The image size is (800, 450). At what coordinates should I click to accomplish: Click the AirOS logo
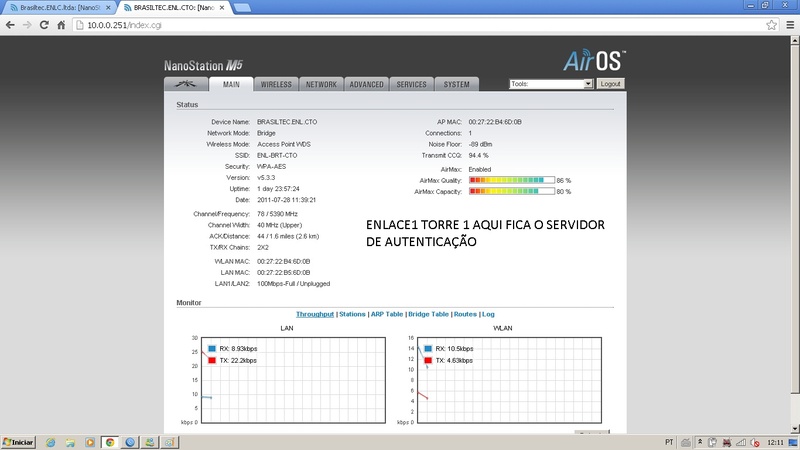(x=594, y=61)
